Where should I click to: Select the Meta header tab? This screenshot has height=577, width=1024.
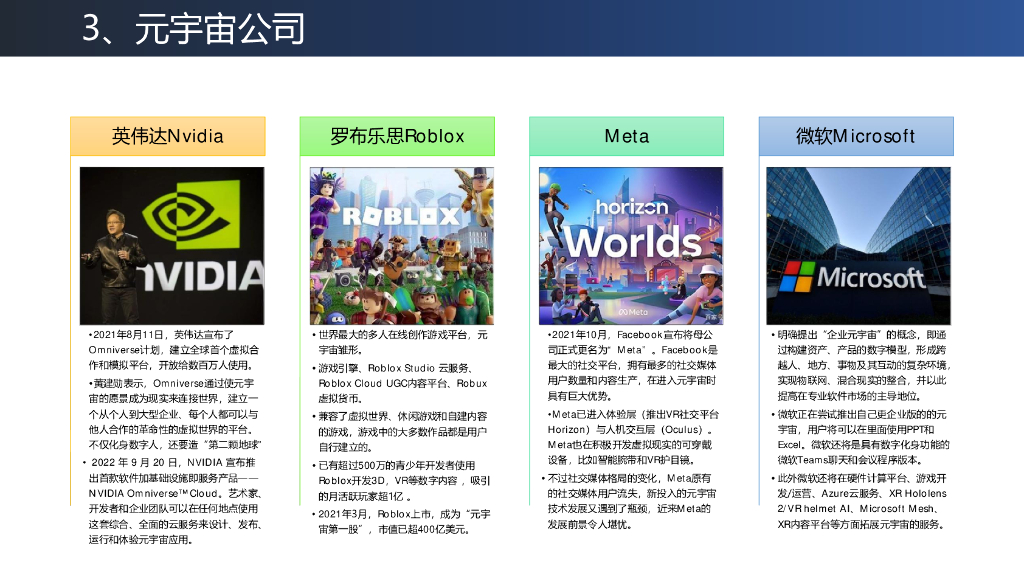pyautogui.click(x=627, y=136)
